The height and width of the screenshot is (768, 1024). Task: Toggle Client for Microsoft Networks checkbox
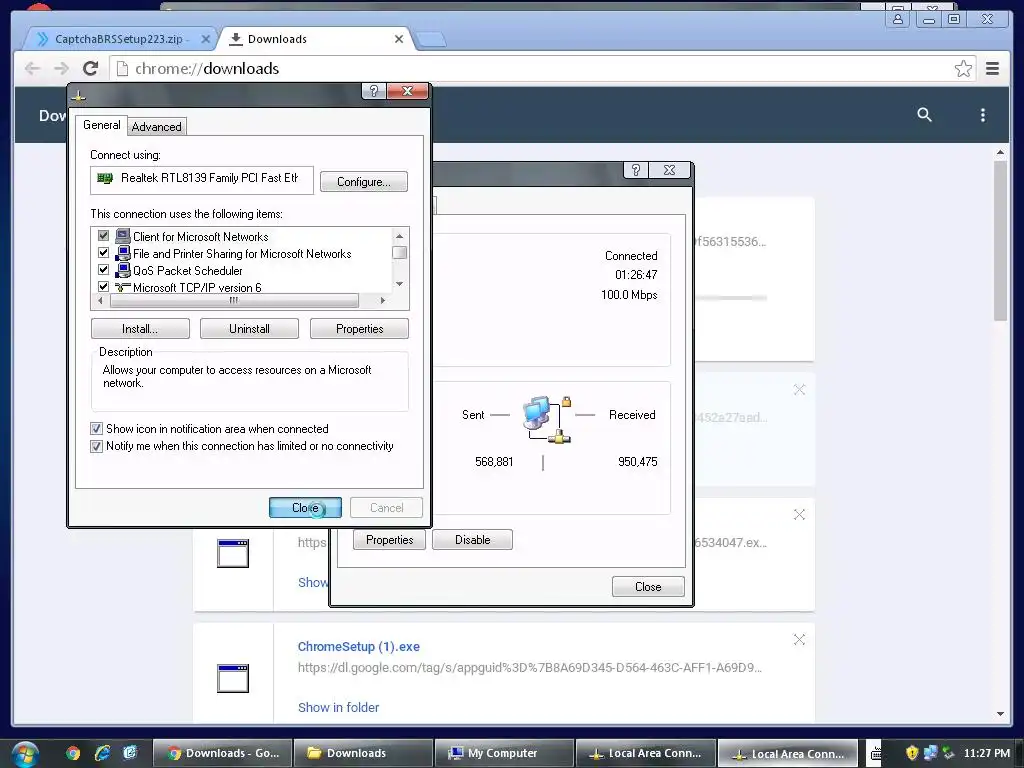pos(103,236)
